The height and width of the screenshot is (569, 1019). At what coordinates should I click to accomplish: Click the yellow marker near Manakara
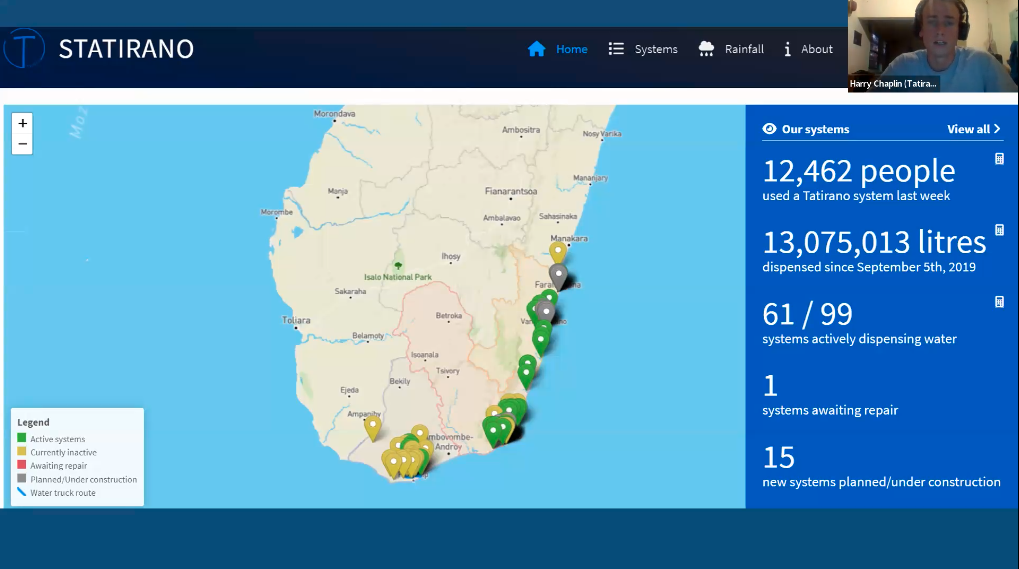click(558, 252)
